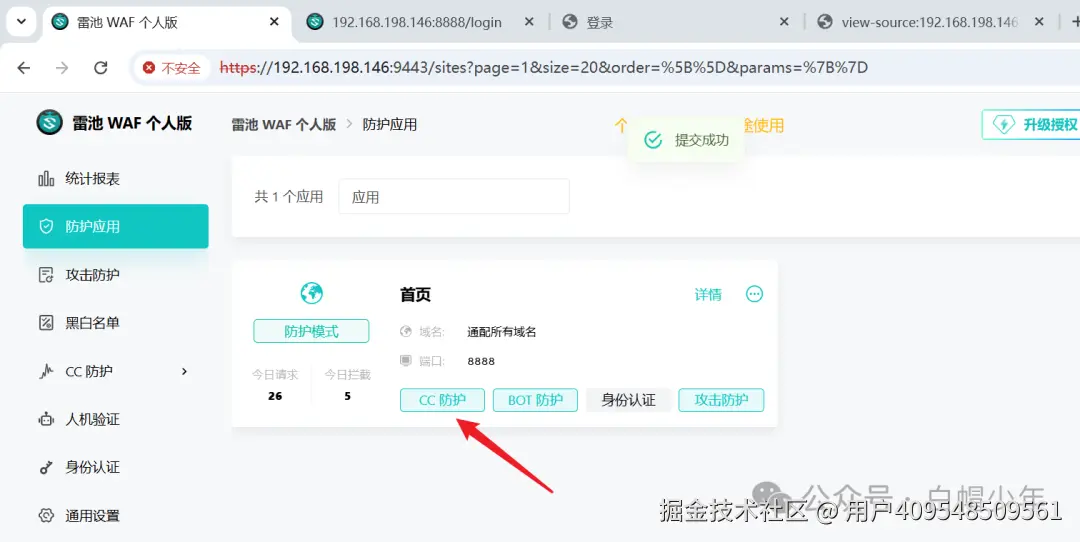Open the CC 防护 sidebar menu
Image resolution: width=1080 pixels, height=542 pixels.
(116, 371)
